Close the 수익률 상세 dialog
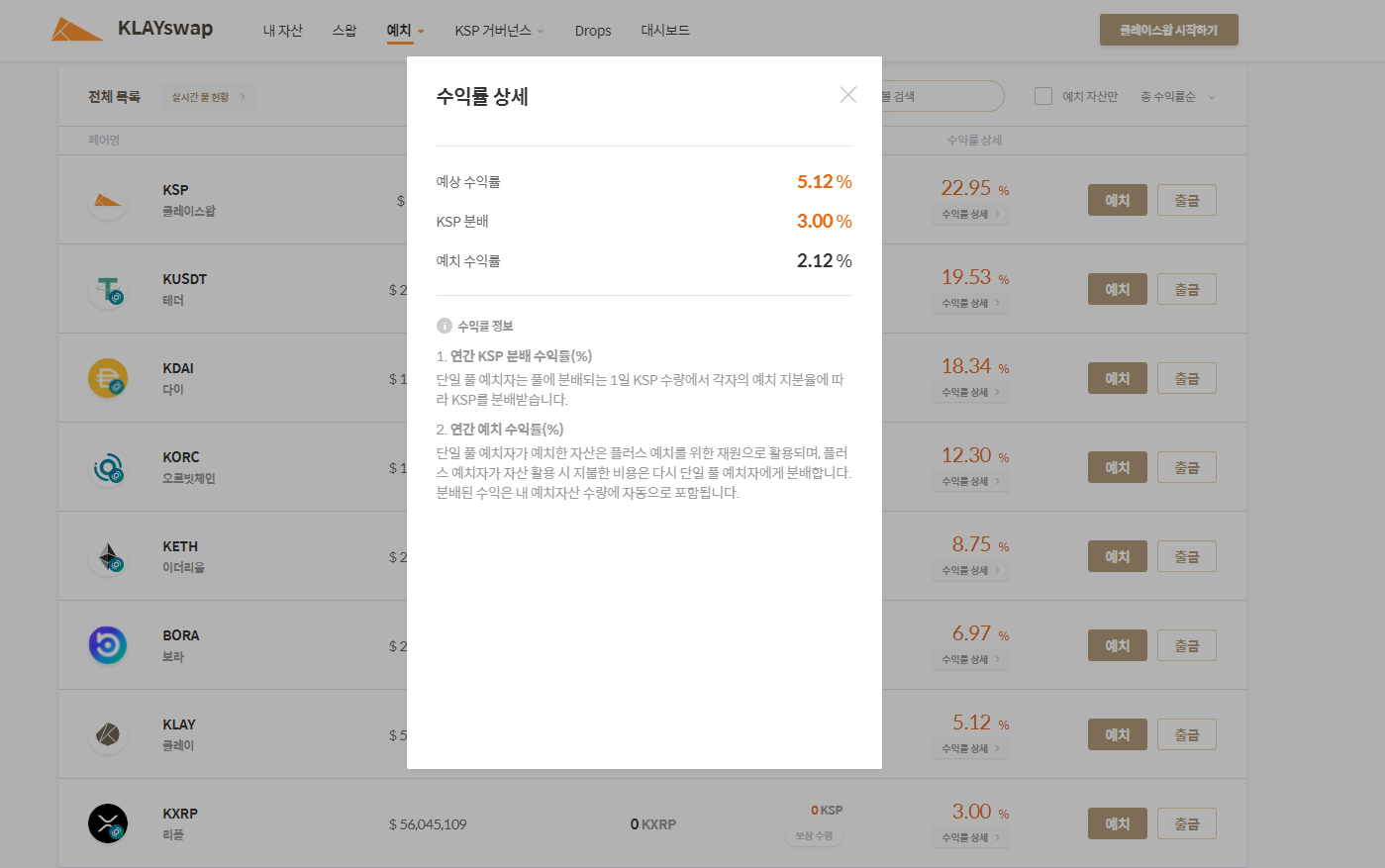Image resolution: width=1385 pixels, height=868 pixels. pyautogui.click(x=848, y=94)
